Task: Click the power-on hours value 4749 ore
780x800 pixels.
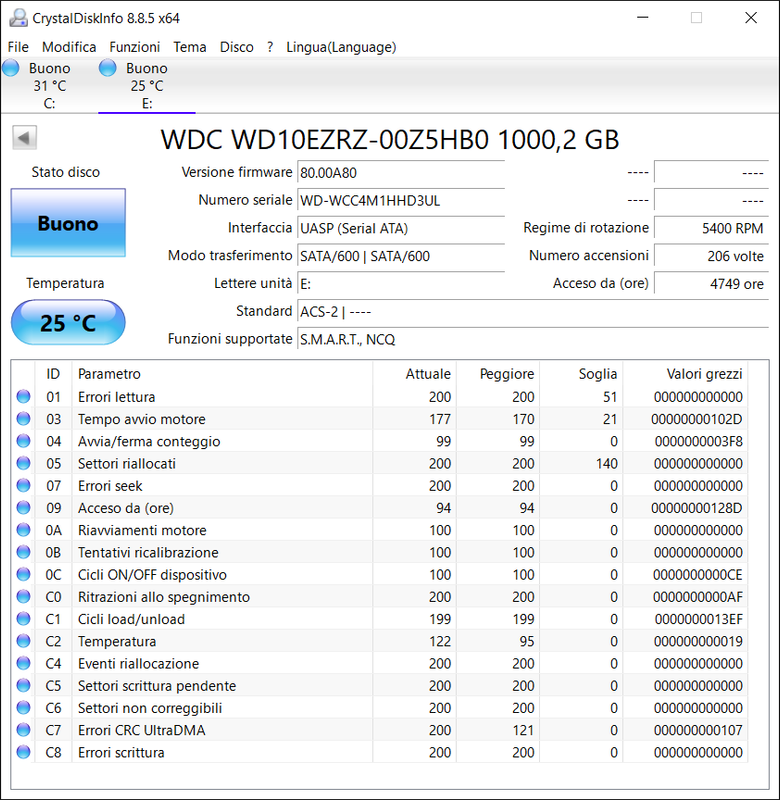Action: click(711, 284)
